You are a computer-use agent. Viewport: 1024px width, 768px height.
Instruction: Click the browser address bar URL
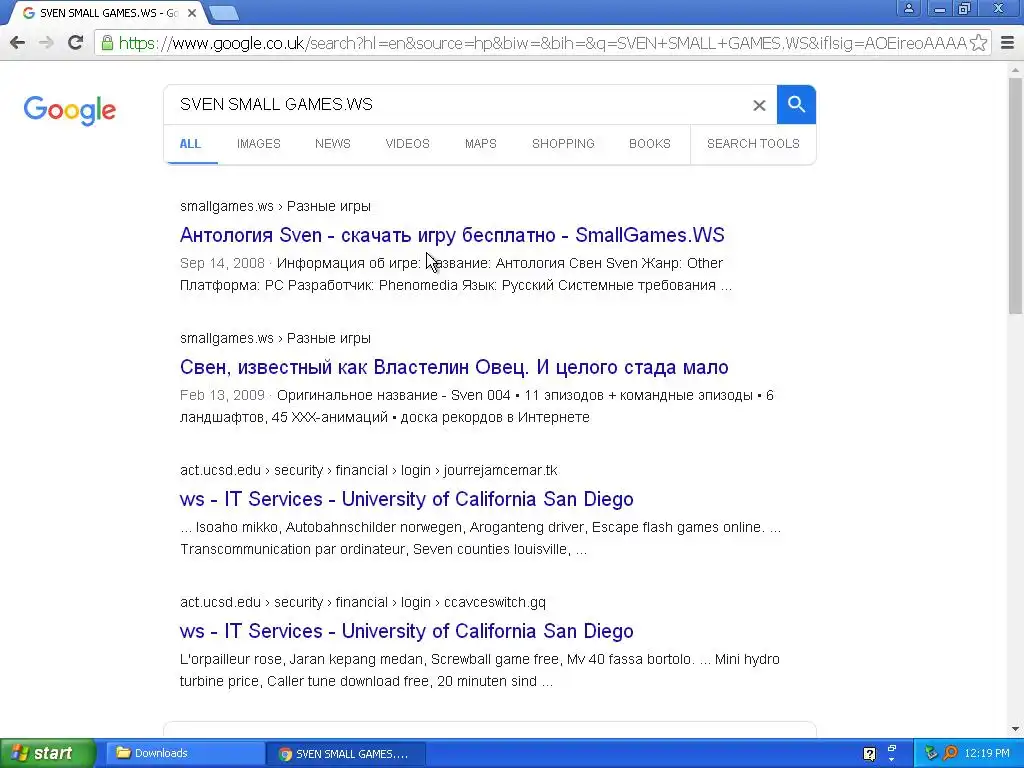tap(542, 43)
